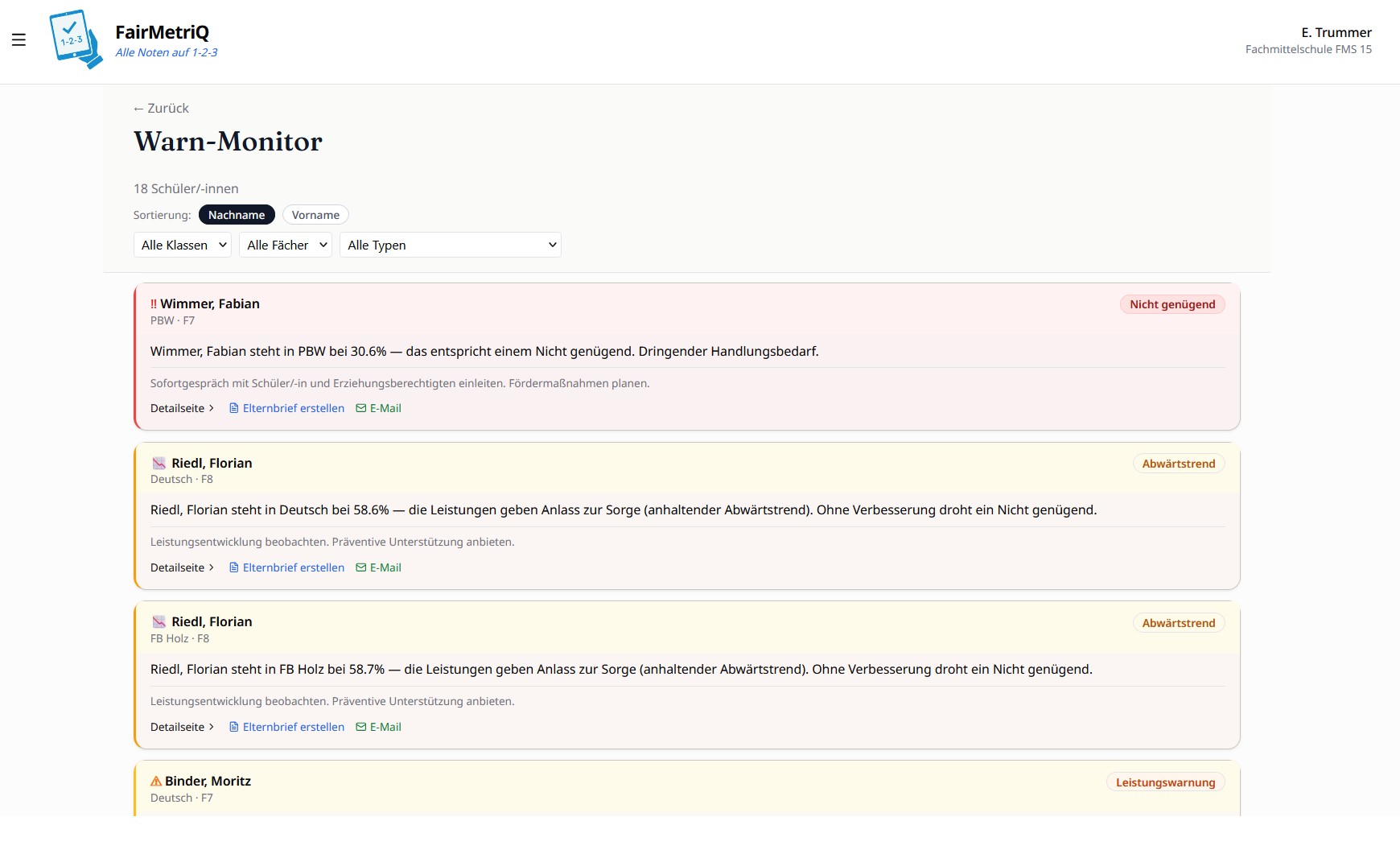
Task: Open the Alle Klassen dropdown
Action: [x=183, y=245]
